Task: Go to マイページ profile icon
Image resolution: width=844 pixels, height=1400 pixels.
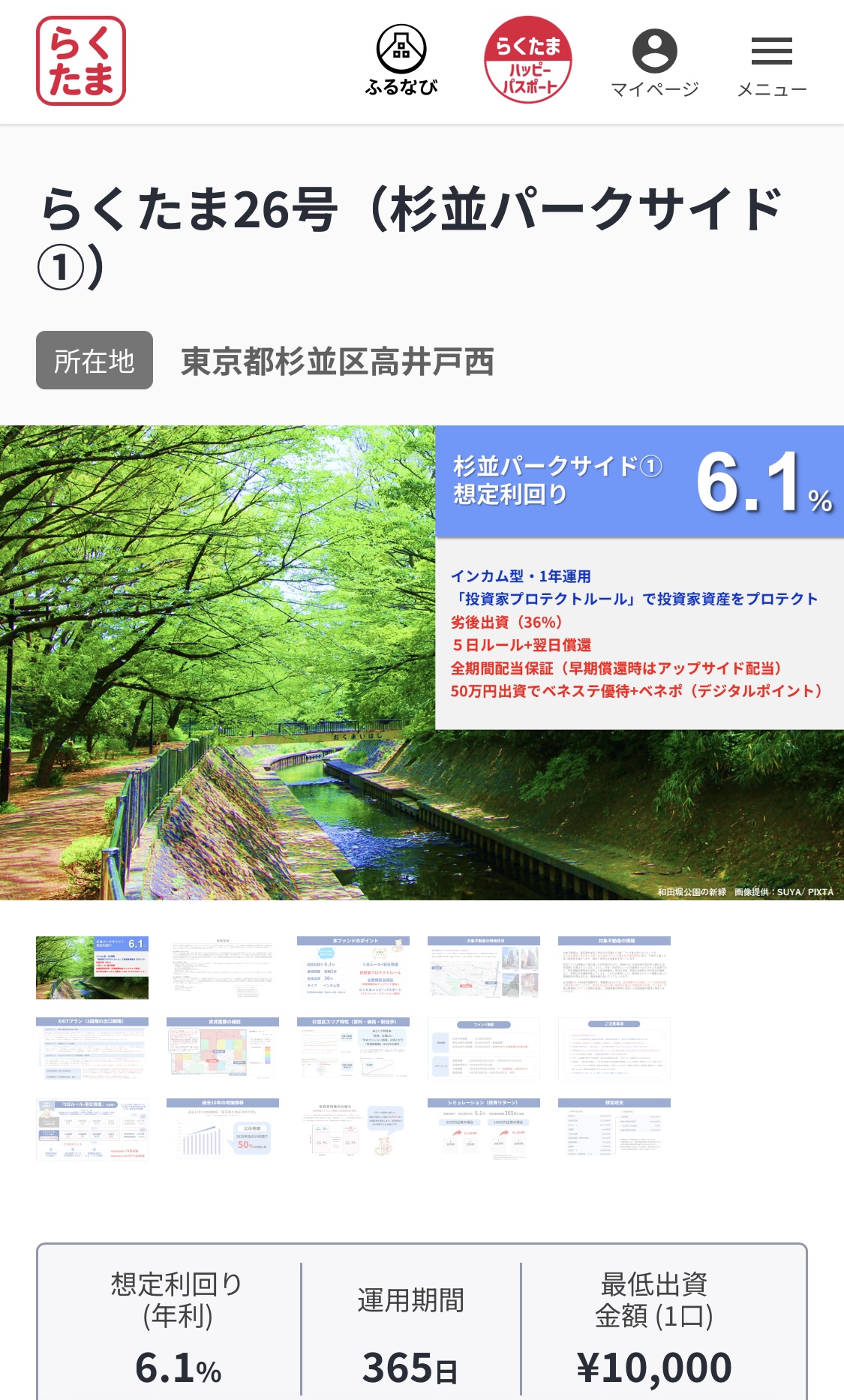Action: pyautogui.click(x=654, y=63)
